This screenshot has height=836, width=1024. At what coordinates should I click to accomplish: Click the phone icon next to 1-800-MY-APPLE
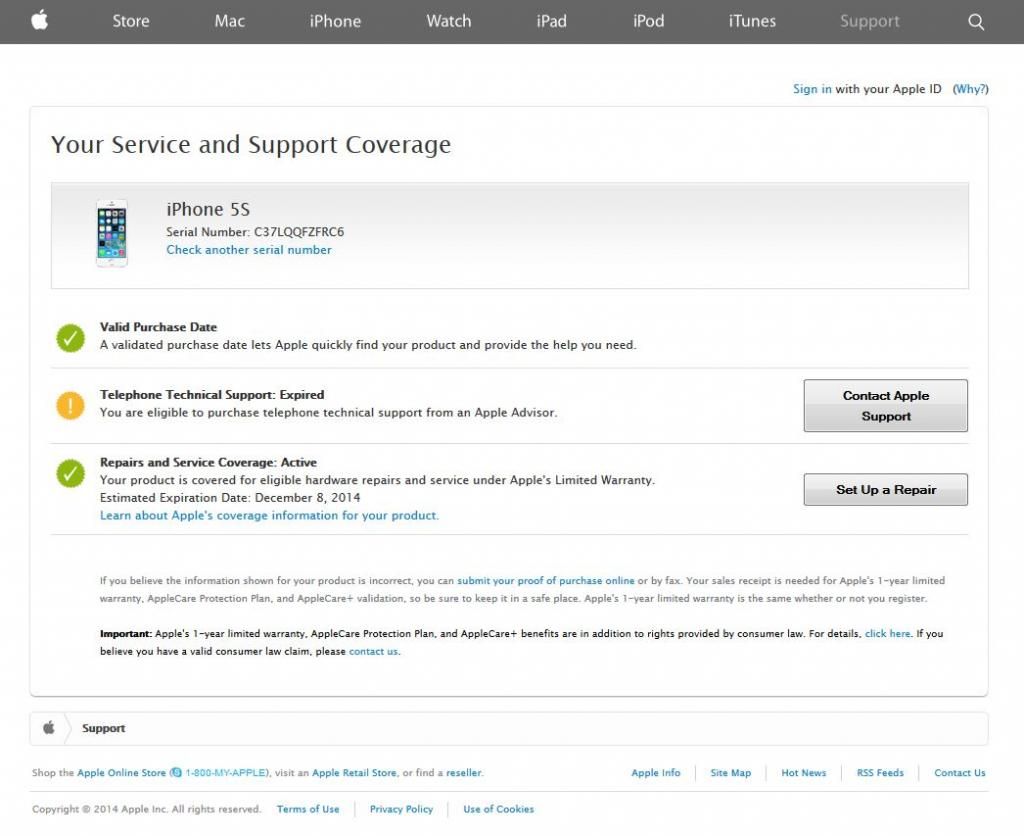(x=176, y=773)
